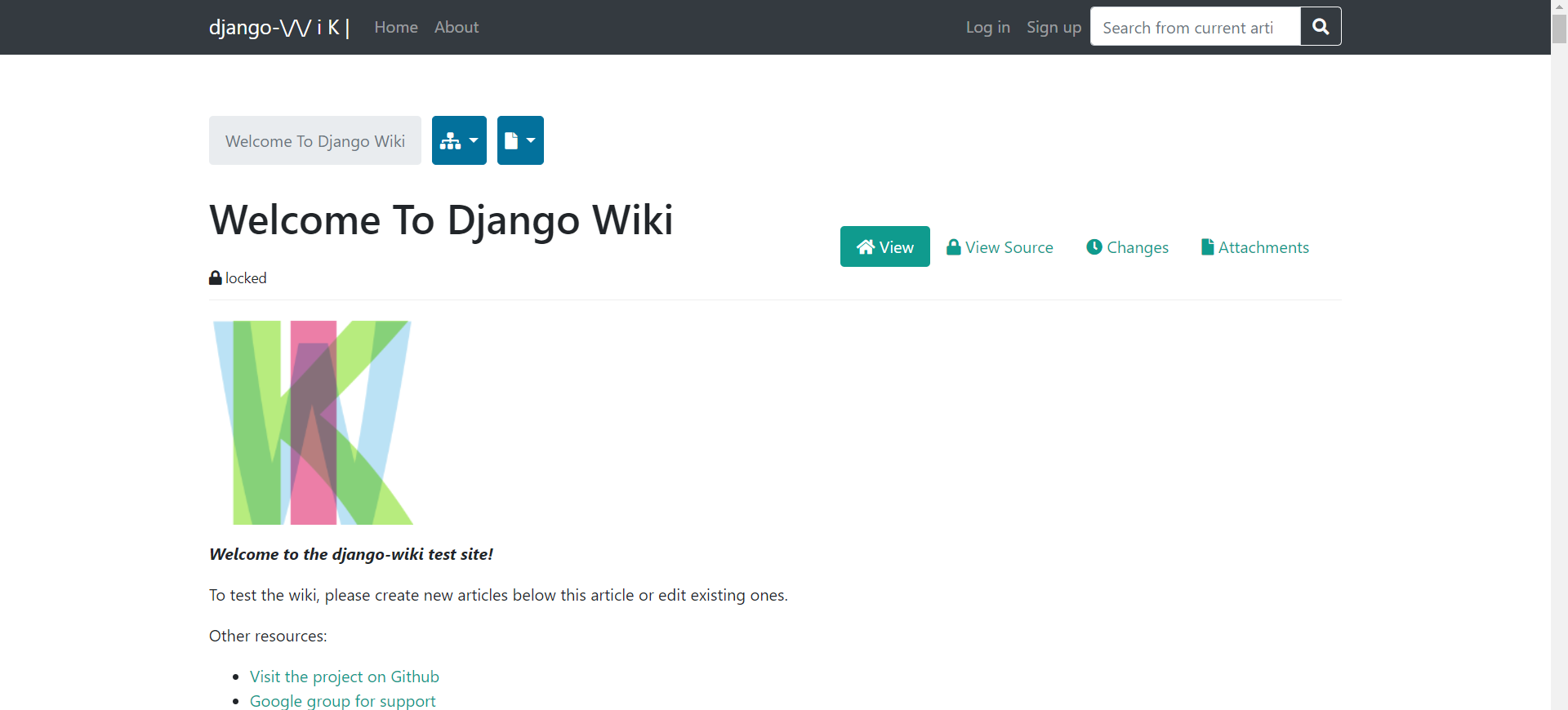The width and height of the screenshot is (1568, 710).
Task: Open the sitemap hierarchy dropdown
Action: point(459,140)
